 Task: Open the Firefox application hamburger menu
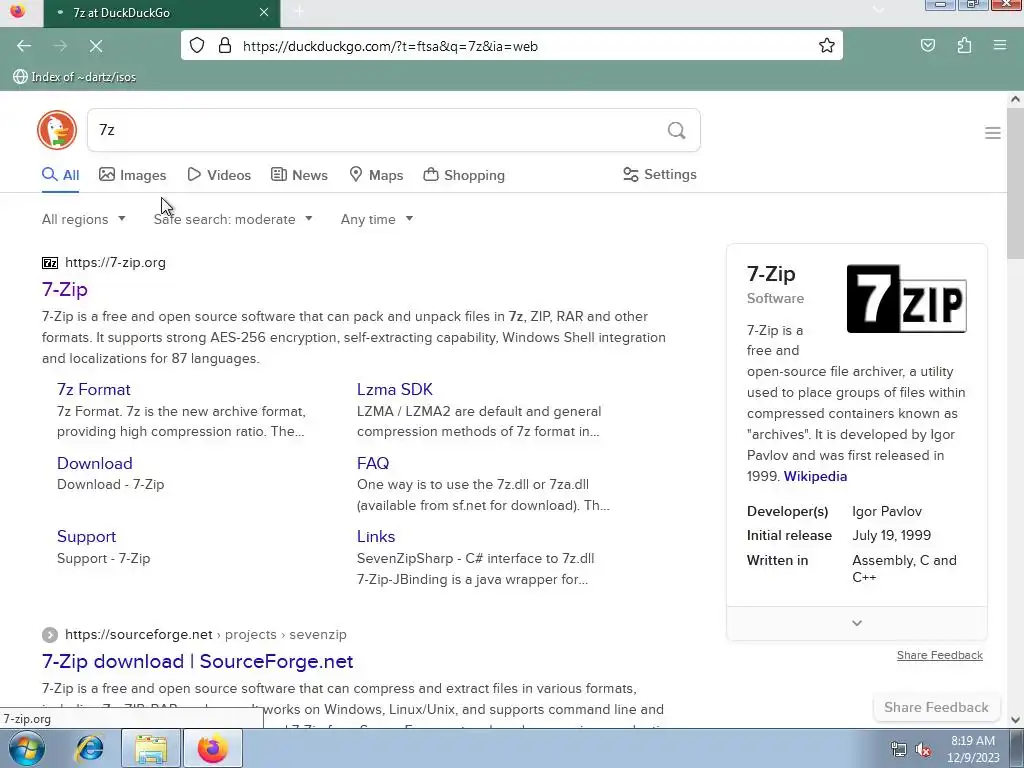click(x=1000, y=45)
